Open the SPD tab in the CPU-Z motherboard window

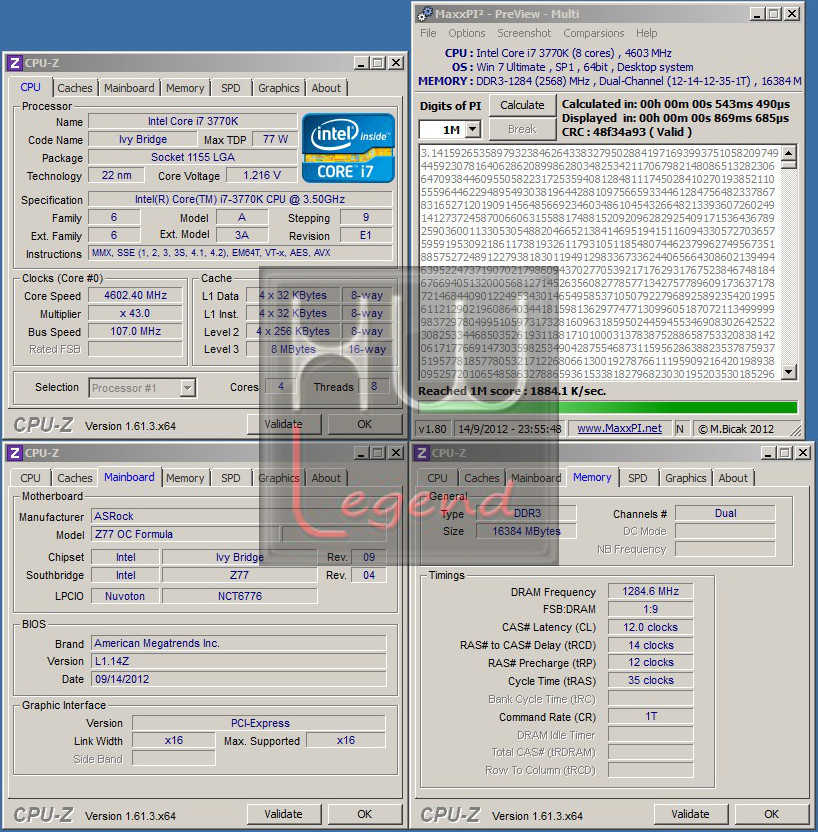(x=231, y=478)
